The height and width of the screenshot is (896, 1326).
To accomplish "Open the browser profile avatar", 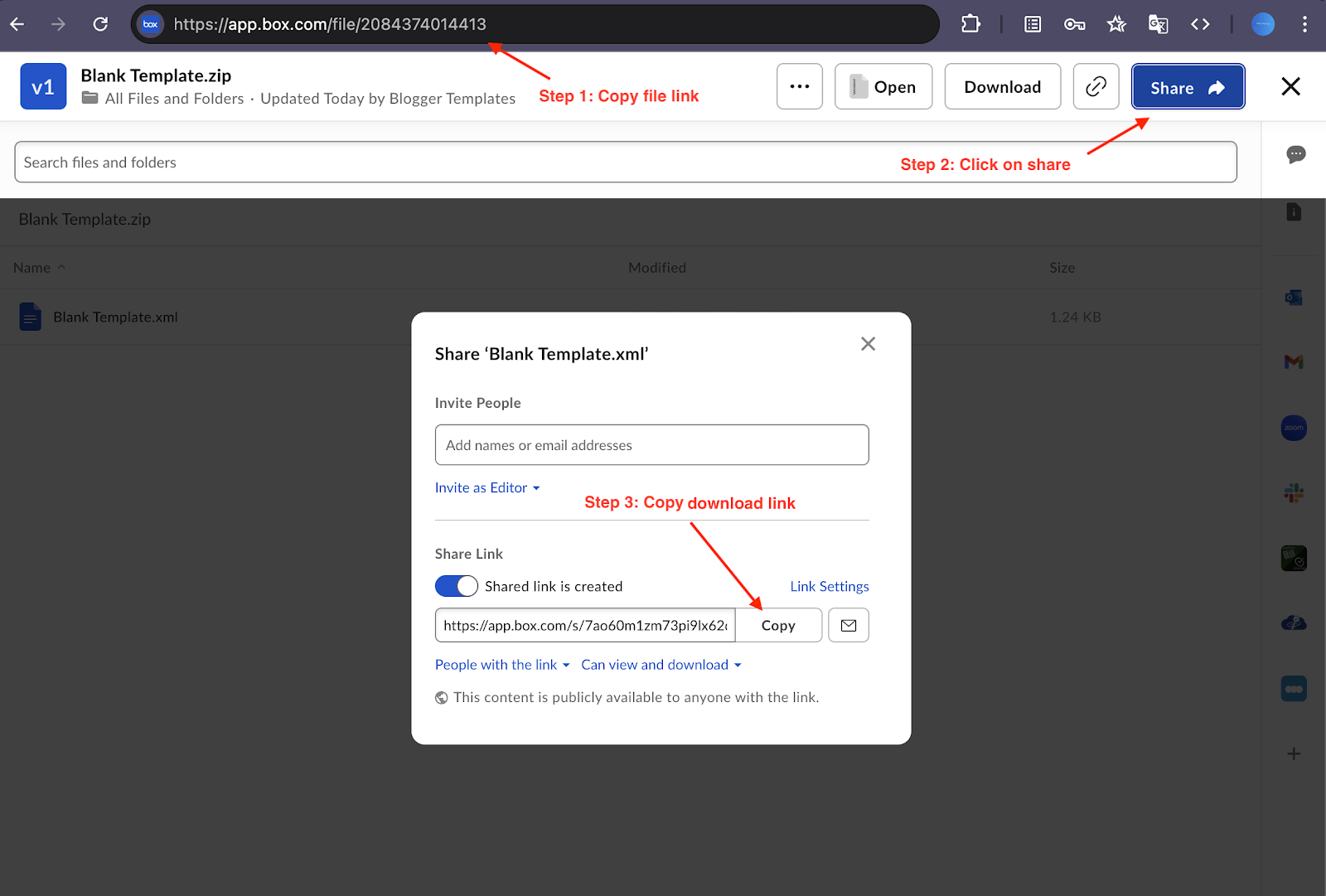I will click(x=1263, y=24).
